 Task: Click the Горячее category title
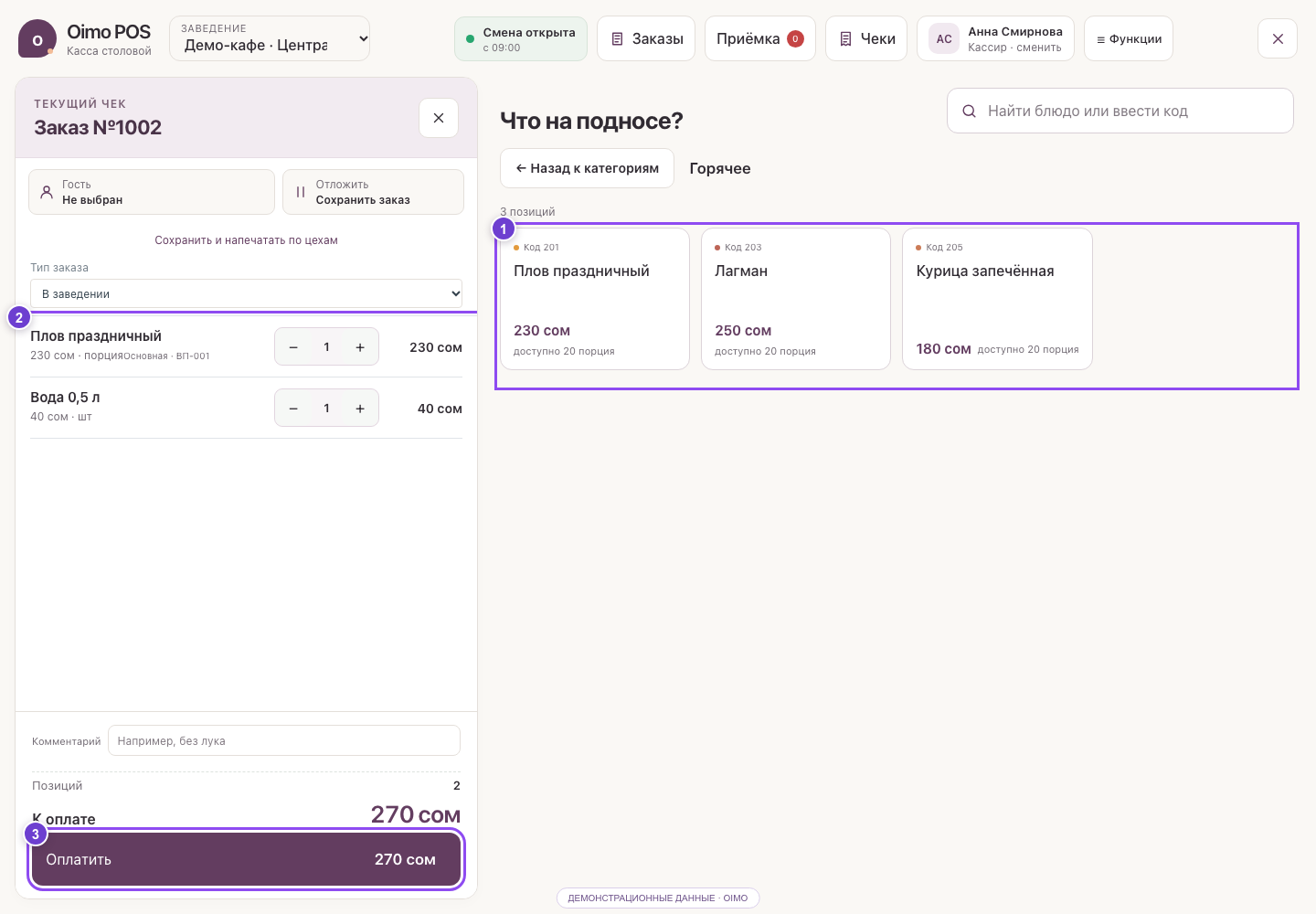click(x=720, y=168)
